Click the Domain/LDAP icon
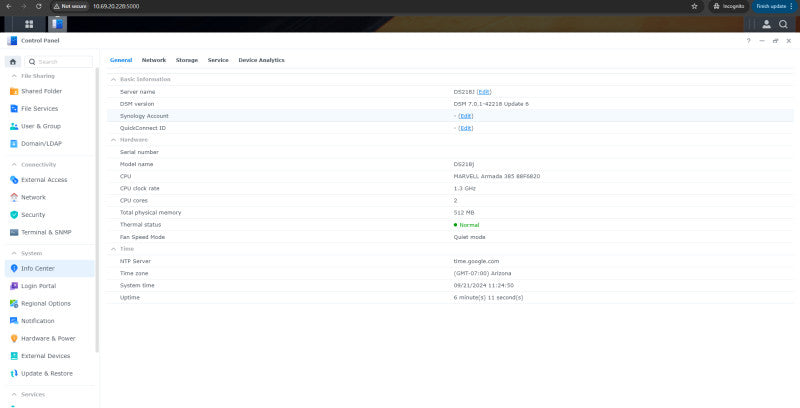The width and height of the screenshot is (800, 408). 14,144
